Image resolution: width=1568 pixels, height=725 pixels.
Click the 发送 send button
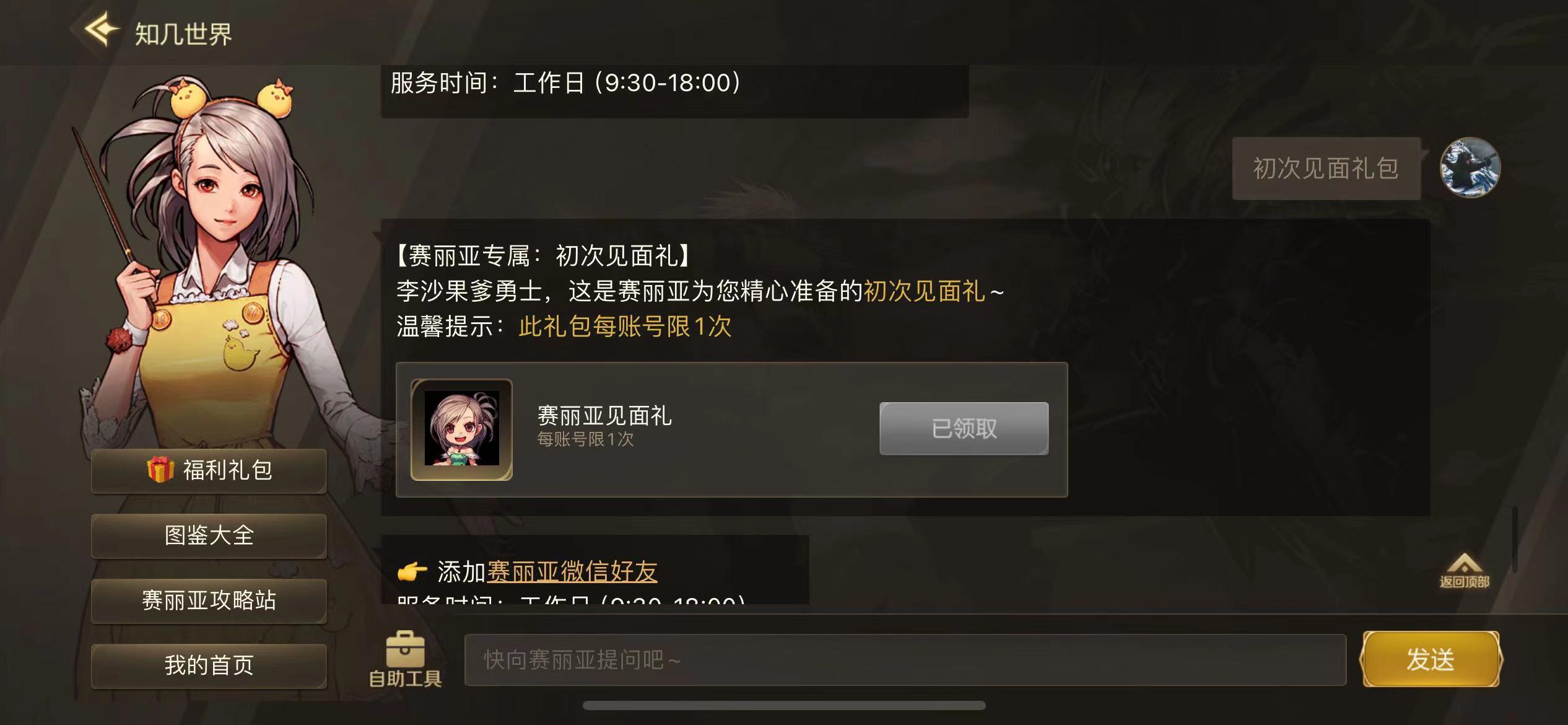pyautogui.click(x=1431, y=659)
